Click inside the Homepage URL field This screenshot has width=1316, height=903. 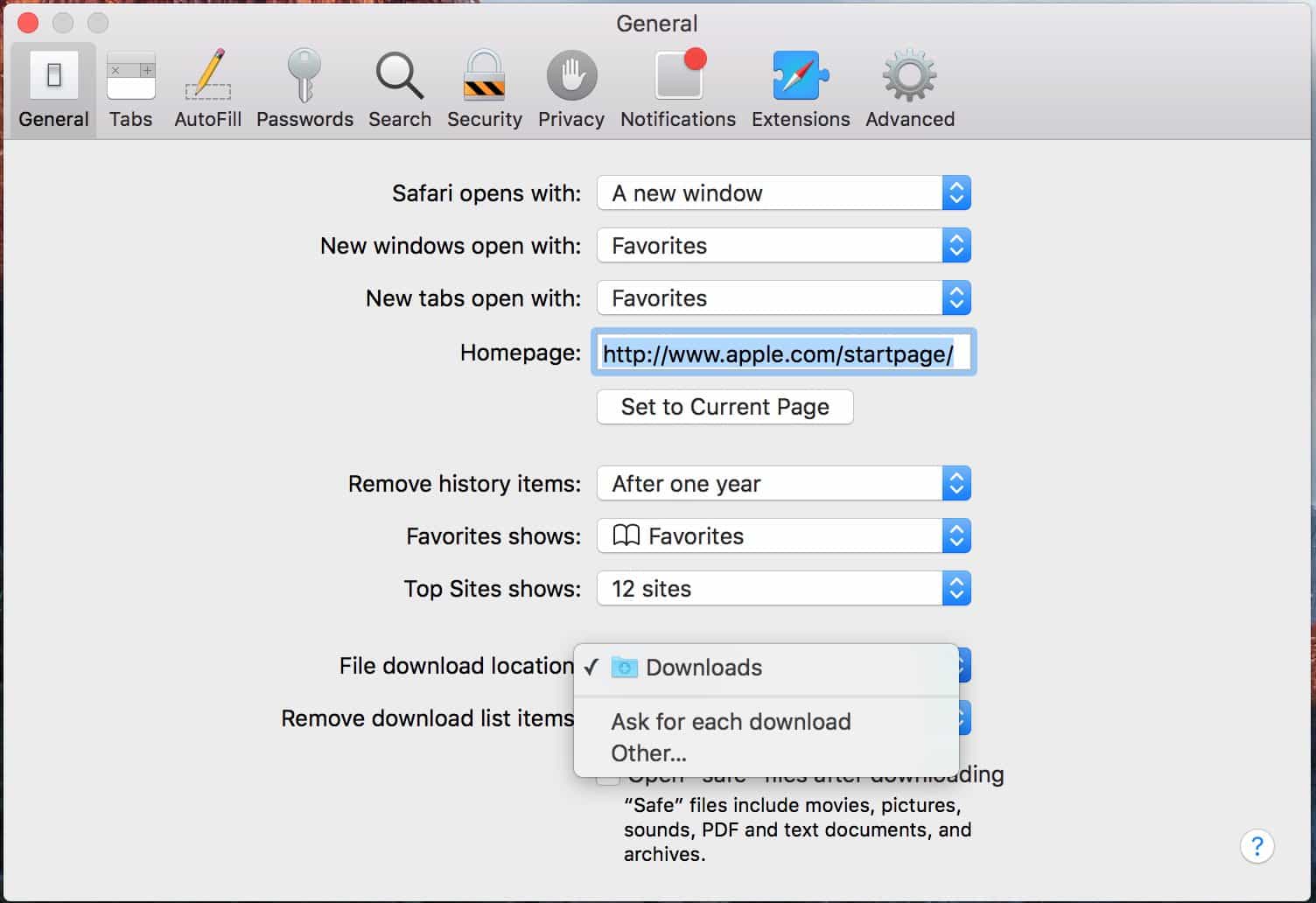point(783,353)
